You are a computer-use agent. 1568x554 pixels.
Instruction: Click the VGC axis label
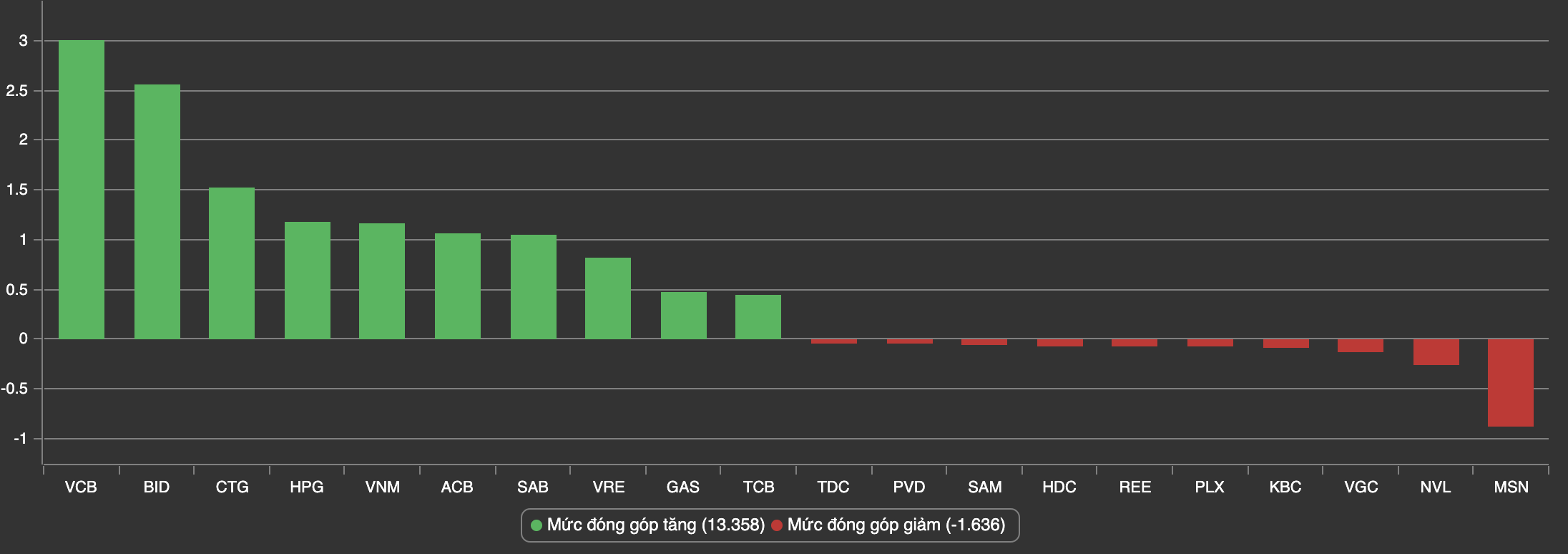pos(1361,487)
